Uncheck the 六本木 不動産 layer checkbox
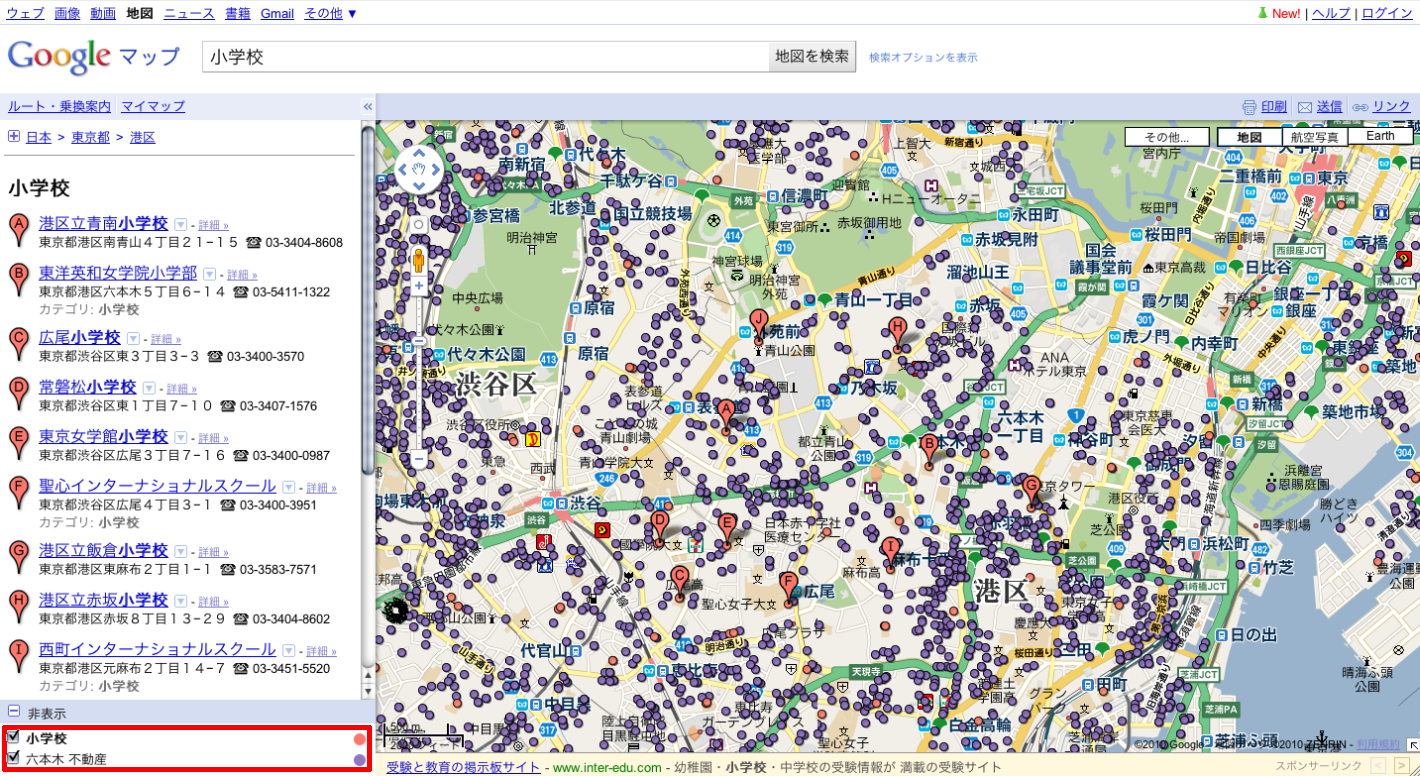This screenshot has width=1420, height=776. coord(13,758)
